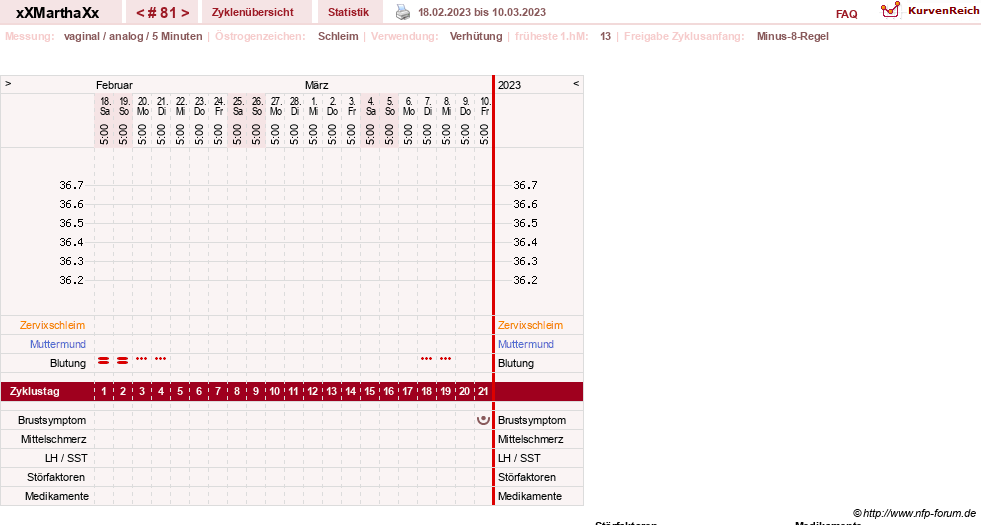Image resolution: width=981 pixels, height=525 pixels.
Task: Click the right Muttermund row label
Action: (526, 344)
